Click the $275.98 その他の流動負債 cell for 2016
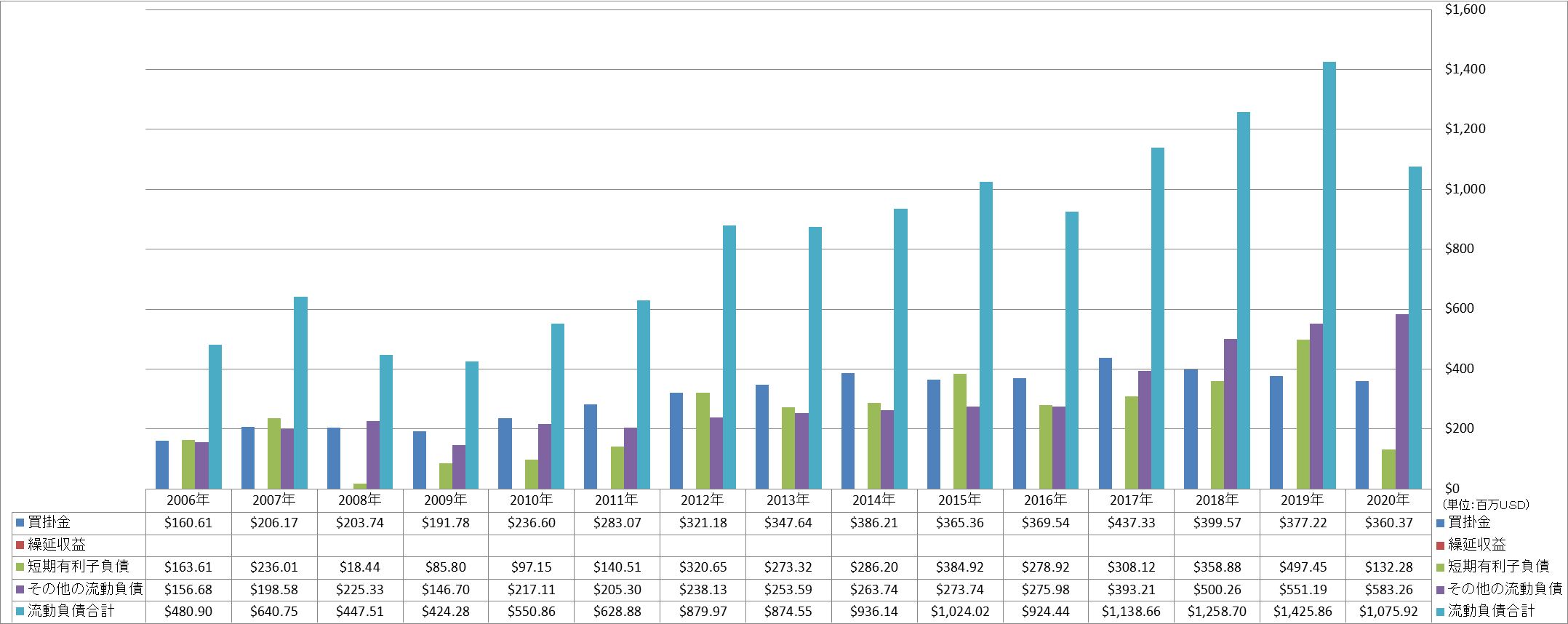The width and height of the screenshot is (1568, 624). pos(1046,590)
